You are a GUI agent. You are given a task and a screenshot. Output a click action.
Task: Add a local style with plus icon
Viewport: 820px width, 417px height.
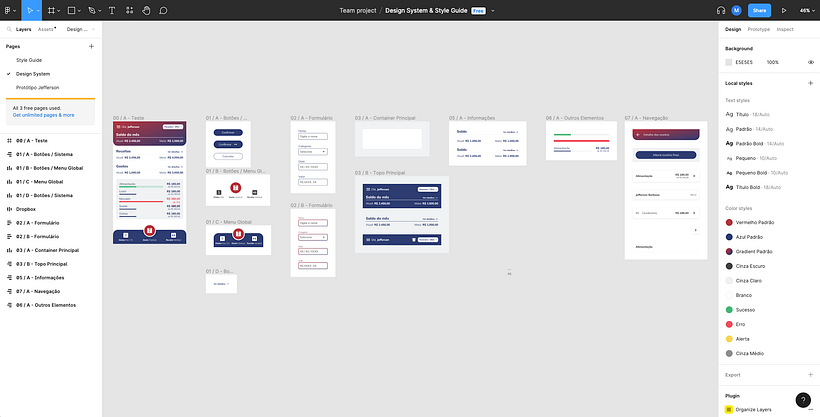(811, 83)
